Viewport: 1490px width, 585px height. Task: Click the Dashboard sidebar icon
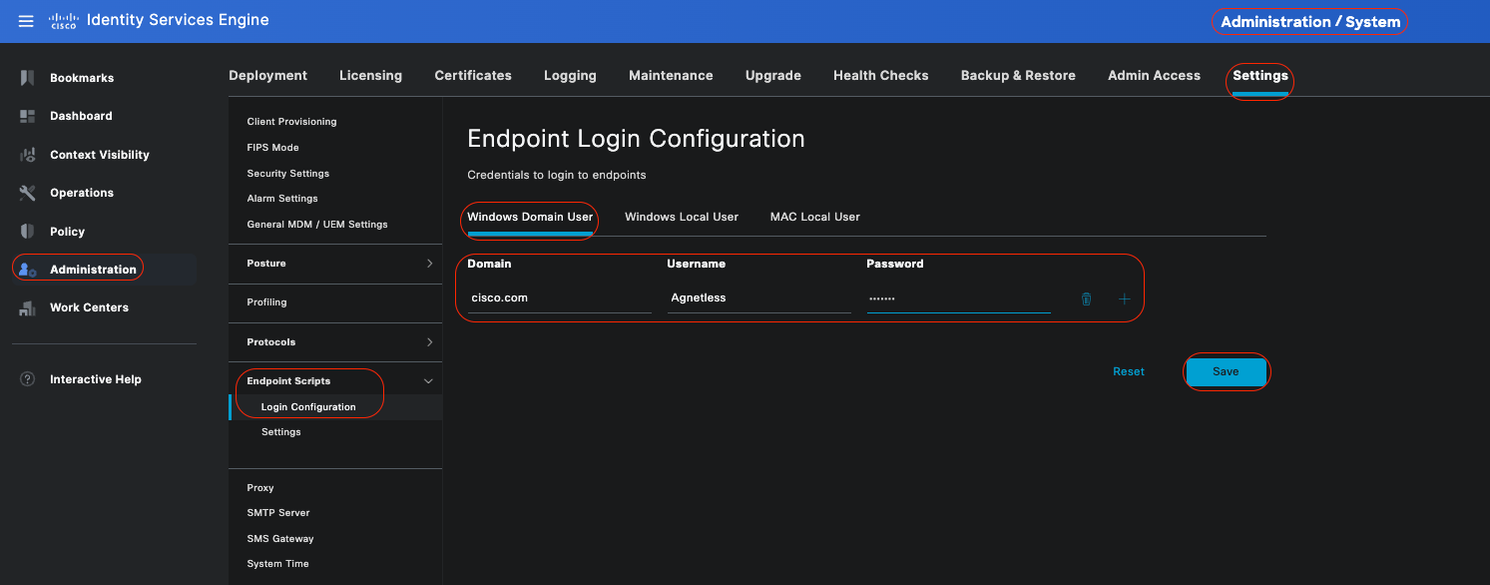tap(28, 116)
